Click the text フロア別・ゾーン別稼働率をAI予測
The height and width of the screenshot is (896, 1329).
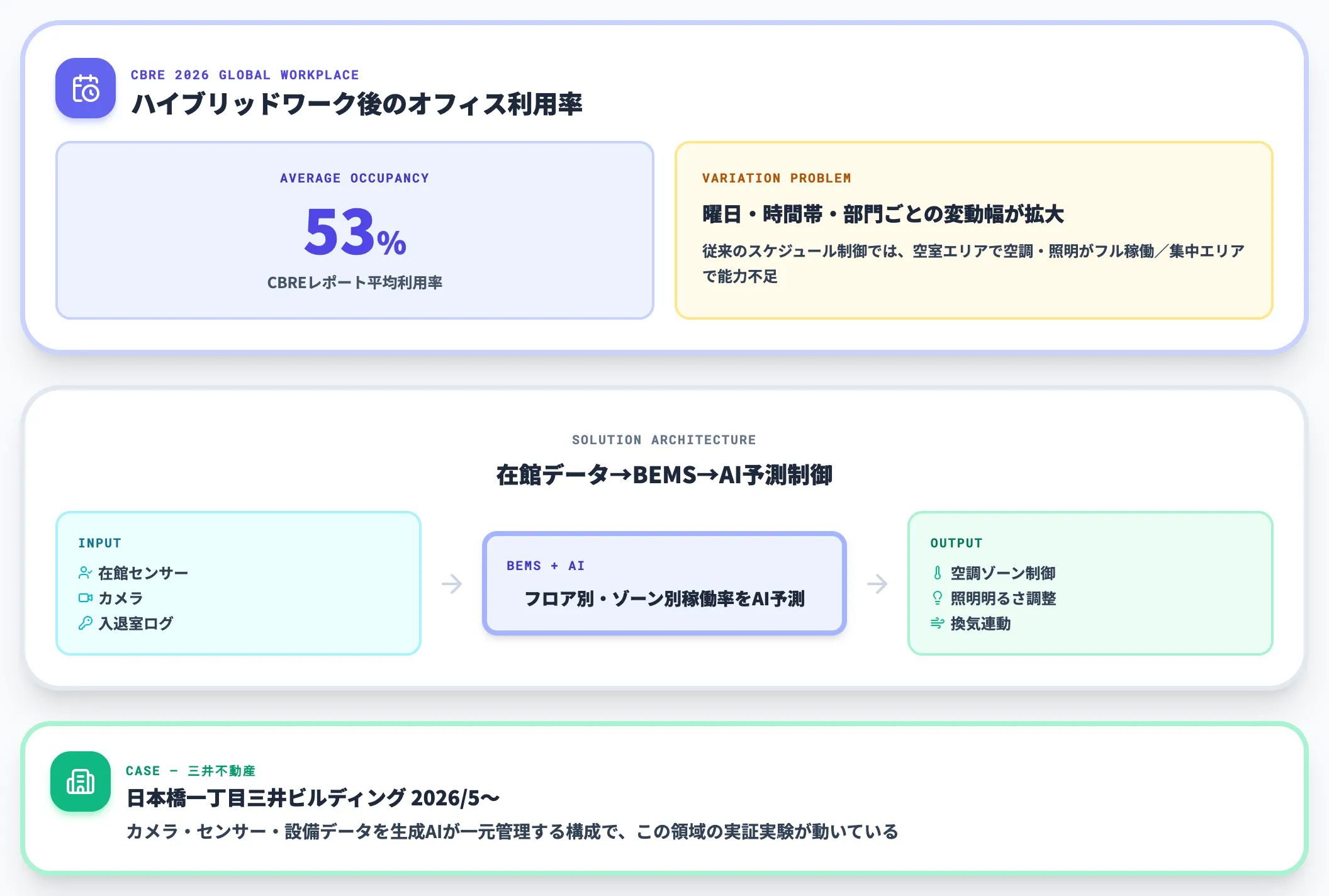click(664, 598)
